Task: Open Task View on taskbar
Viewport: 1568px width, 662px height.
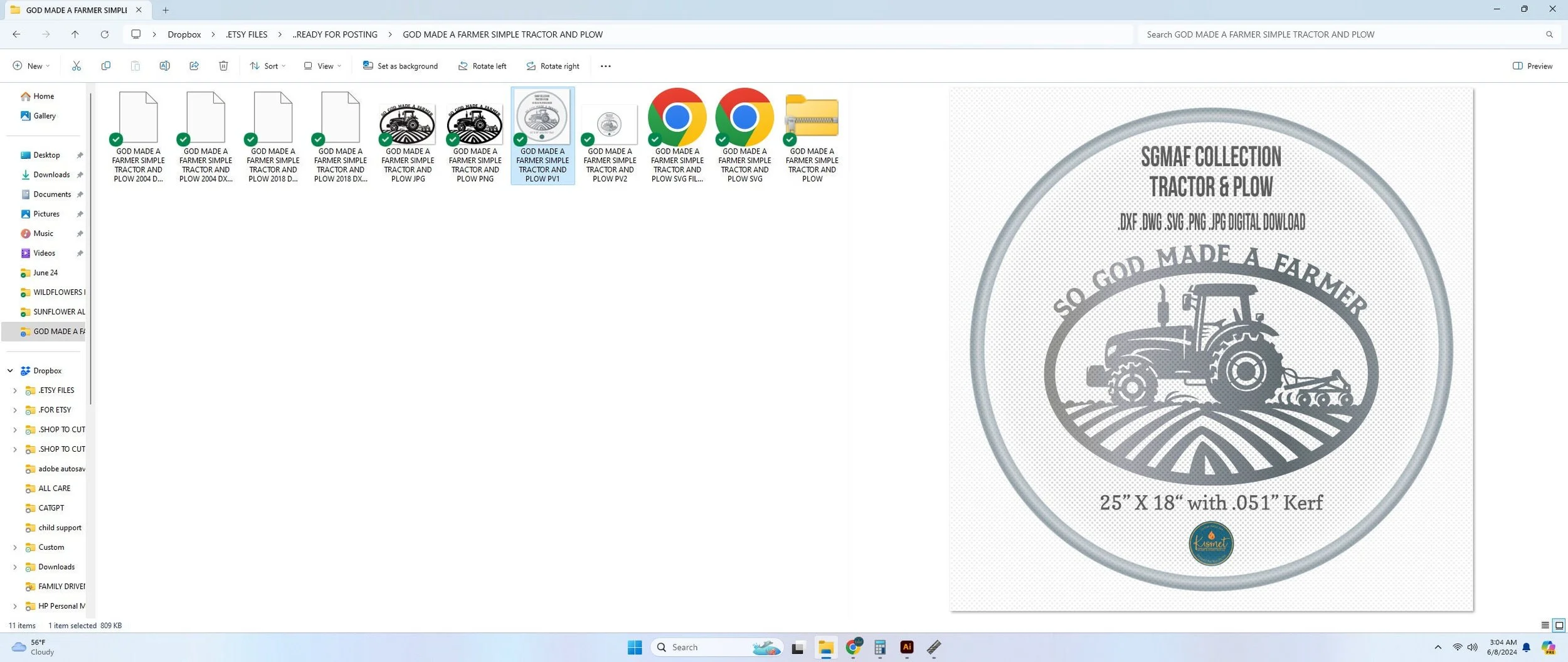Action: 798,648
